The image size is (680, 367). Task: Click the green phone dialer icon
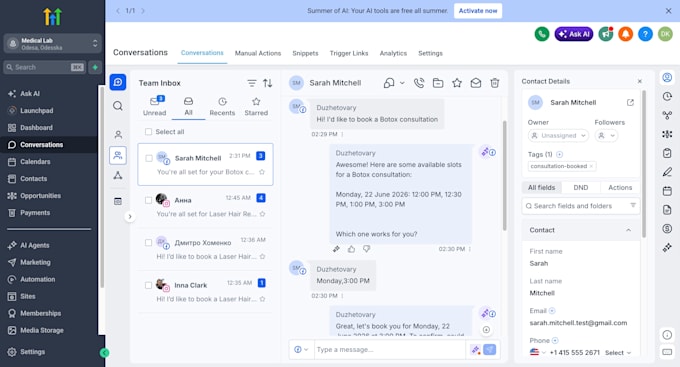542,34
